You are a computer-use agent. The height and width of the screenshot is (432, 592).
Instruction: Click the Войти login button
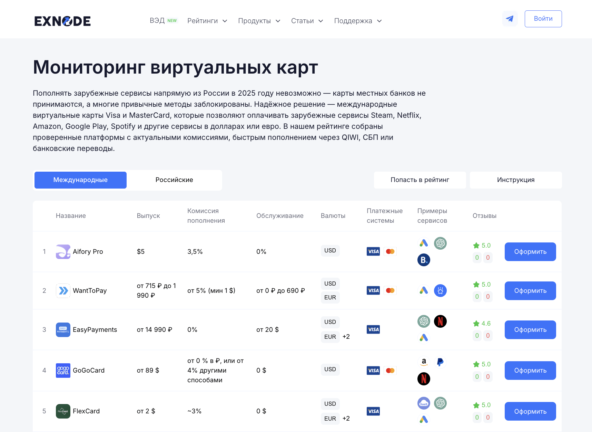(543, 19)
